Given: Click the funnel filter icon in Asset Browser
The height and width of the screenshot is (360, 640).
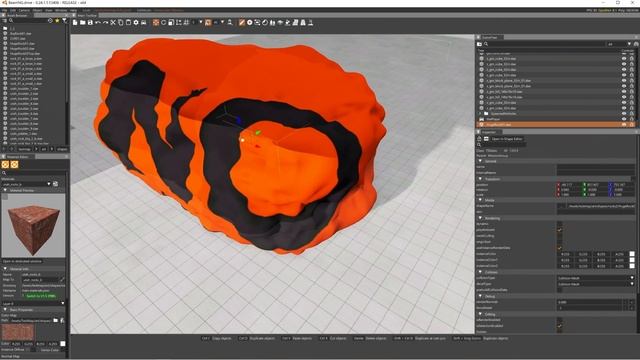Looking at the screenshot, I should pyautogui.click(x=64, y=20).
